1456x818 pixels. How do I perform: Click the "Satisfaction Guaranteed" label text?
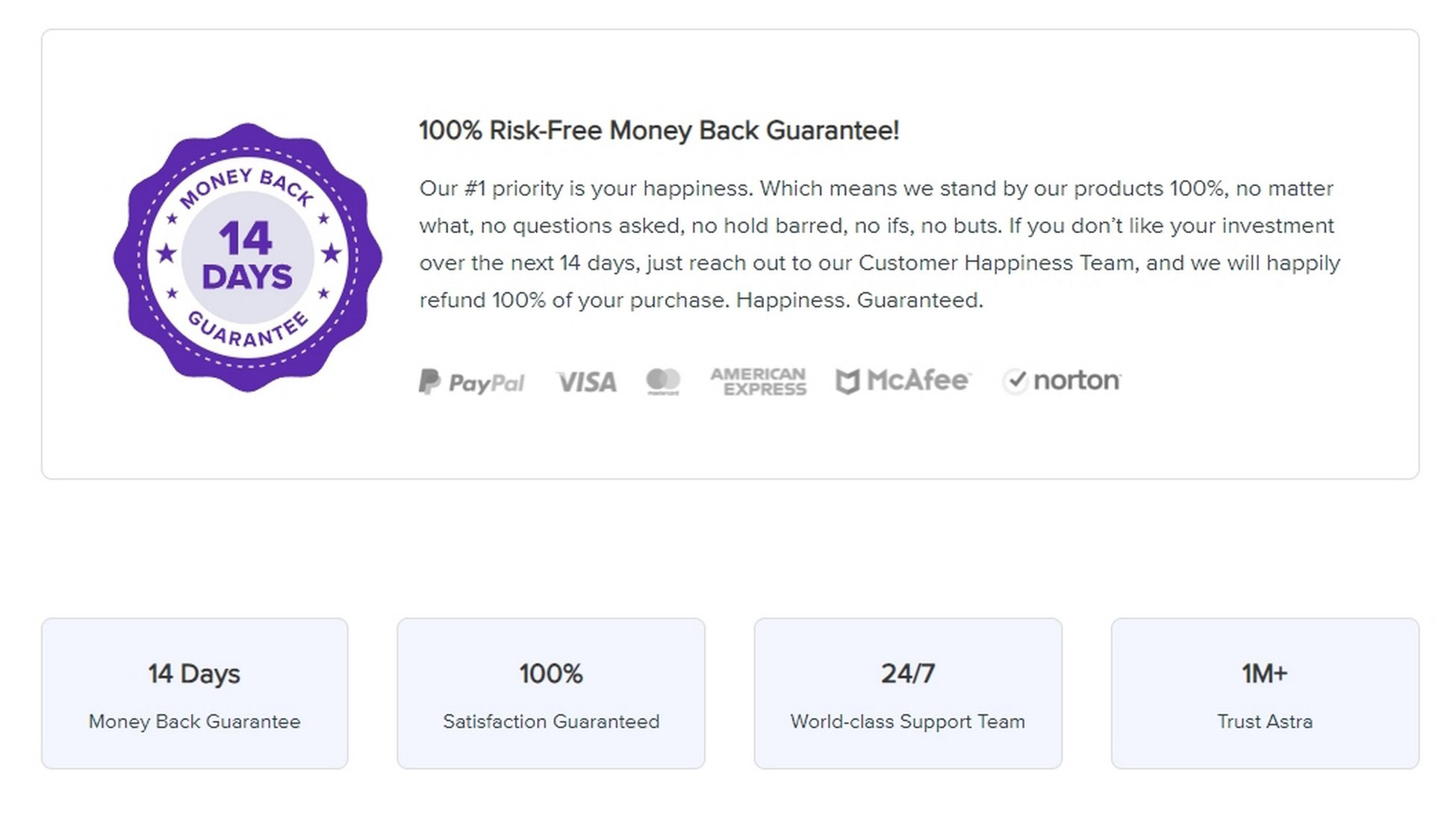click(551, 722)
